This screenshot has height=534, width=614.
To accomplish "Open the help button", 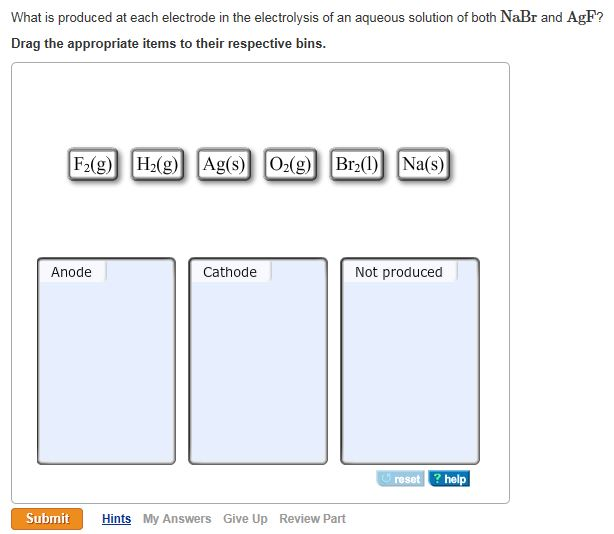I will click(x=449, y=479).
